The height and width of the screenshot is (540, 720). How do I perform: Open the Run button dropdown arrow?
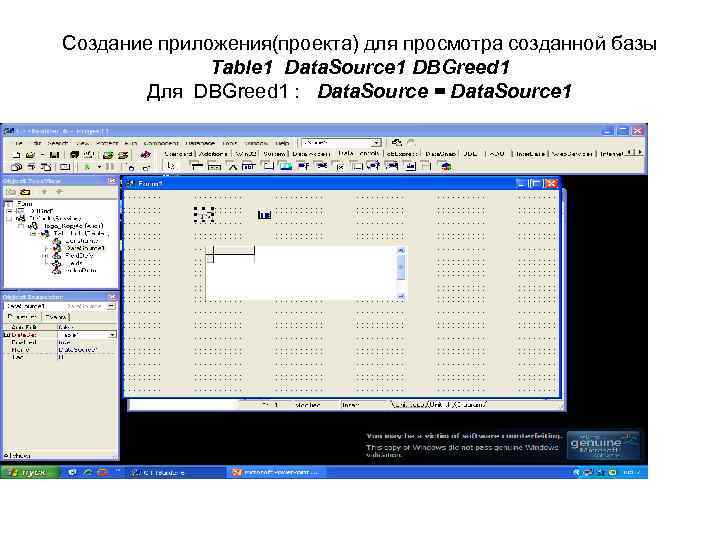(x=99, y=167)
